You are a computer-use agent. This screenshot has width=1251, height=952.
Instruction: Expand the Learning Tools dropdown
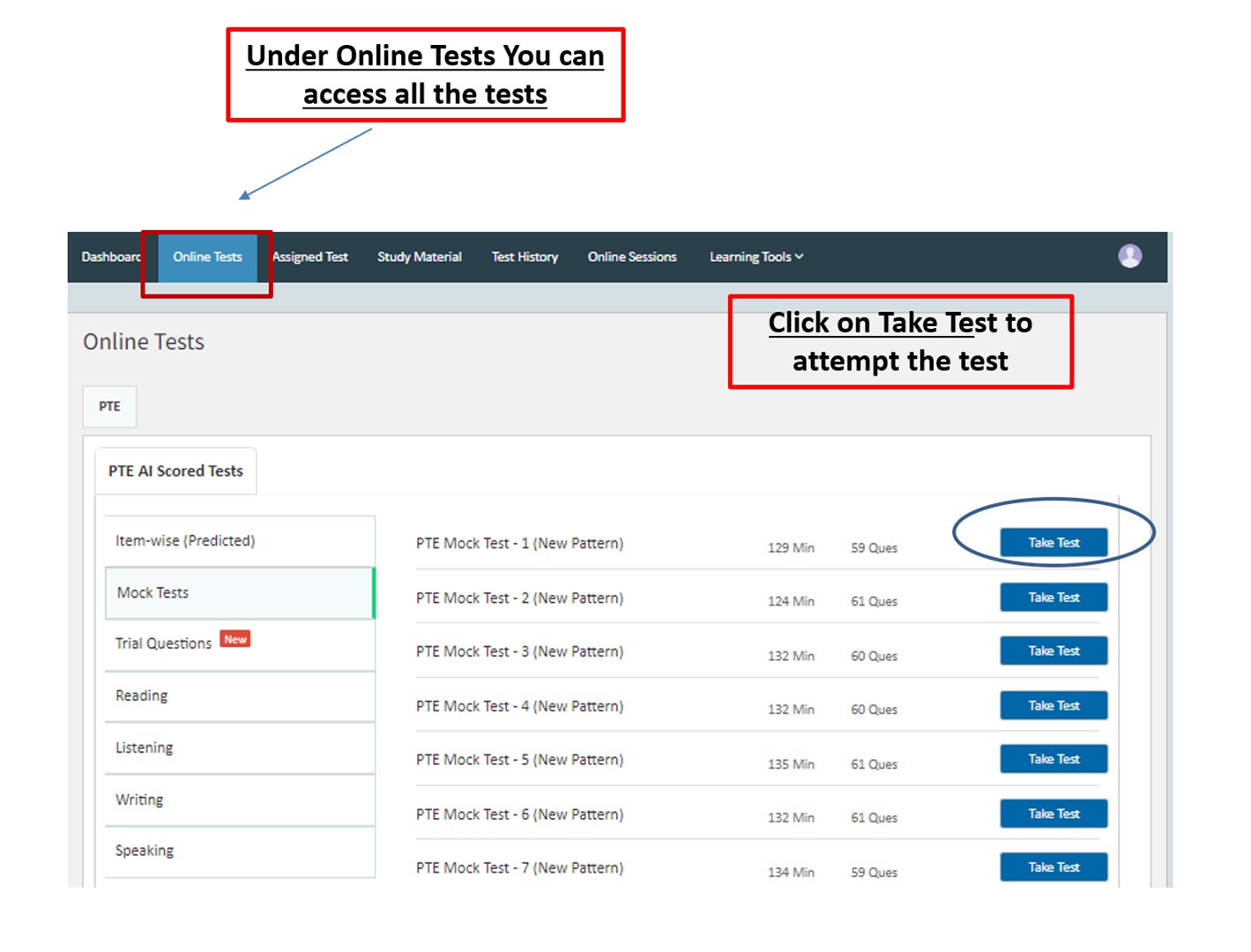pyautogui.click(x=756, y=257)
